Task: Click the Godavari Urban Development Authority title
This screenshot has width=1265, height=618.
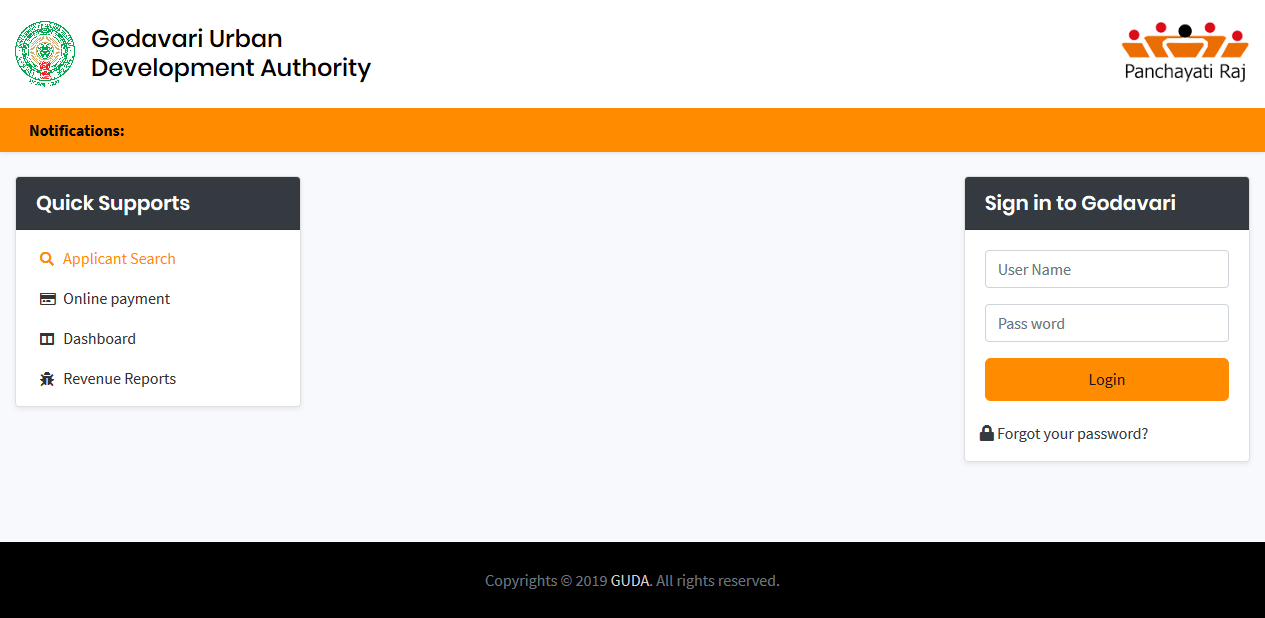Action: (x=231, y=53)
